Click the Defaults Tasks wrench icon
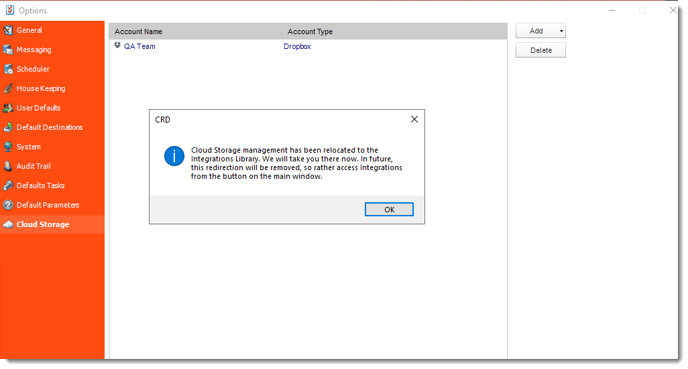The height and width of the screenshot is (369, 688). coord(8,186)
